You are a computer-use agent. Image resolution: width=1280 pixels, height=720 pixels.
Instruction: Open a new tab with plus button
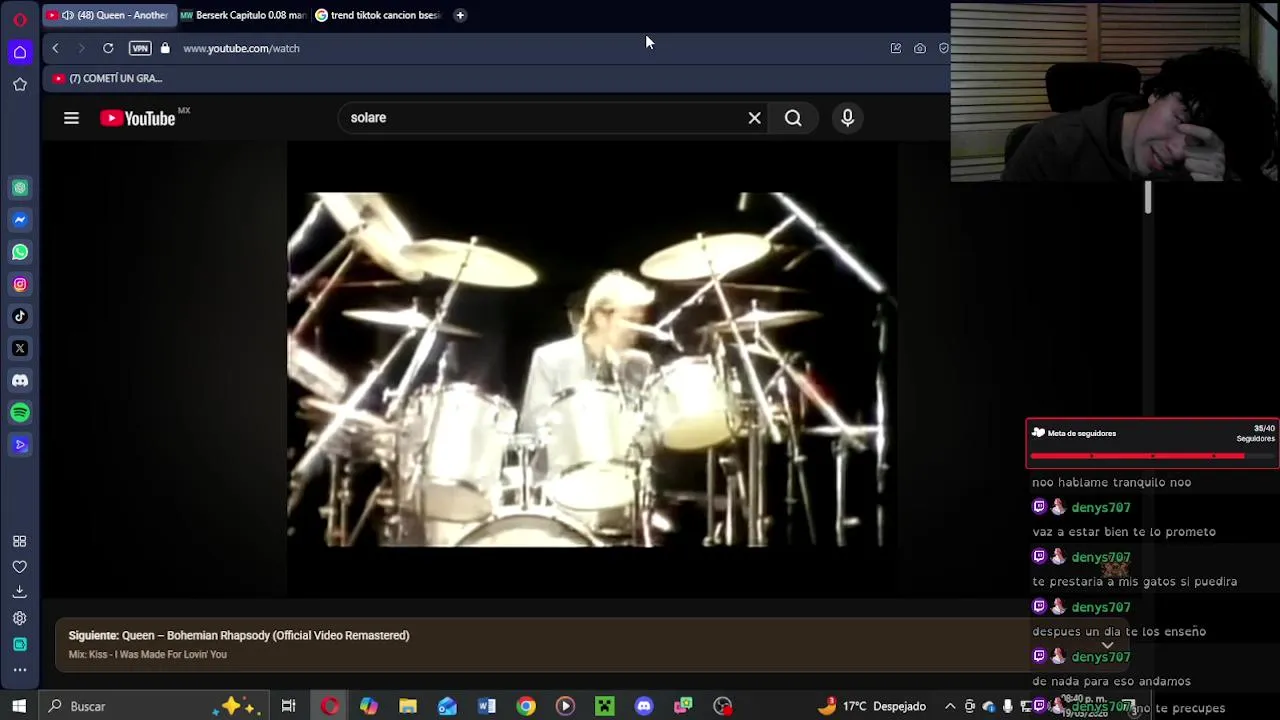point(460,15)
